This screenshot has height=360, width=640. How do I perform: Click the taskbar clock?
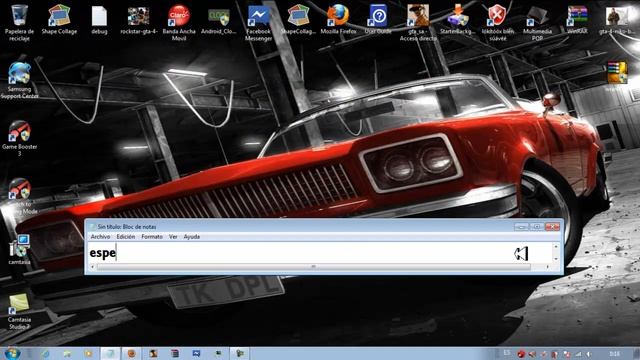tap(614, 354)
